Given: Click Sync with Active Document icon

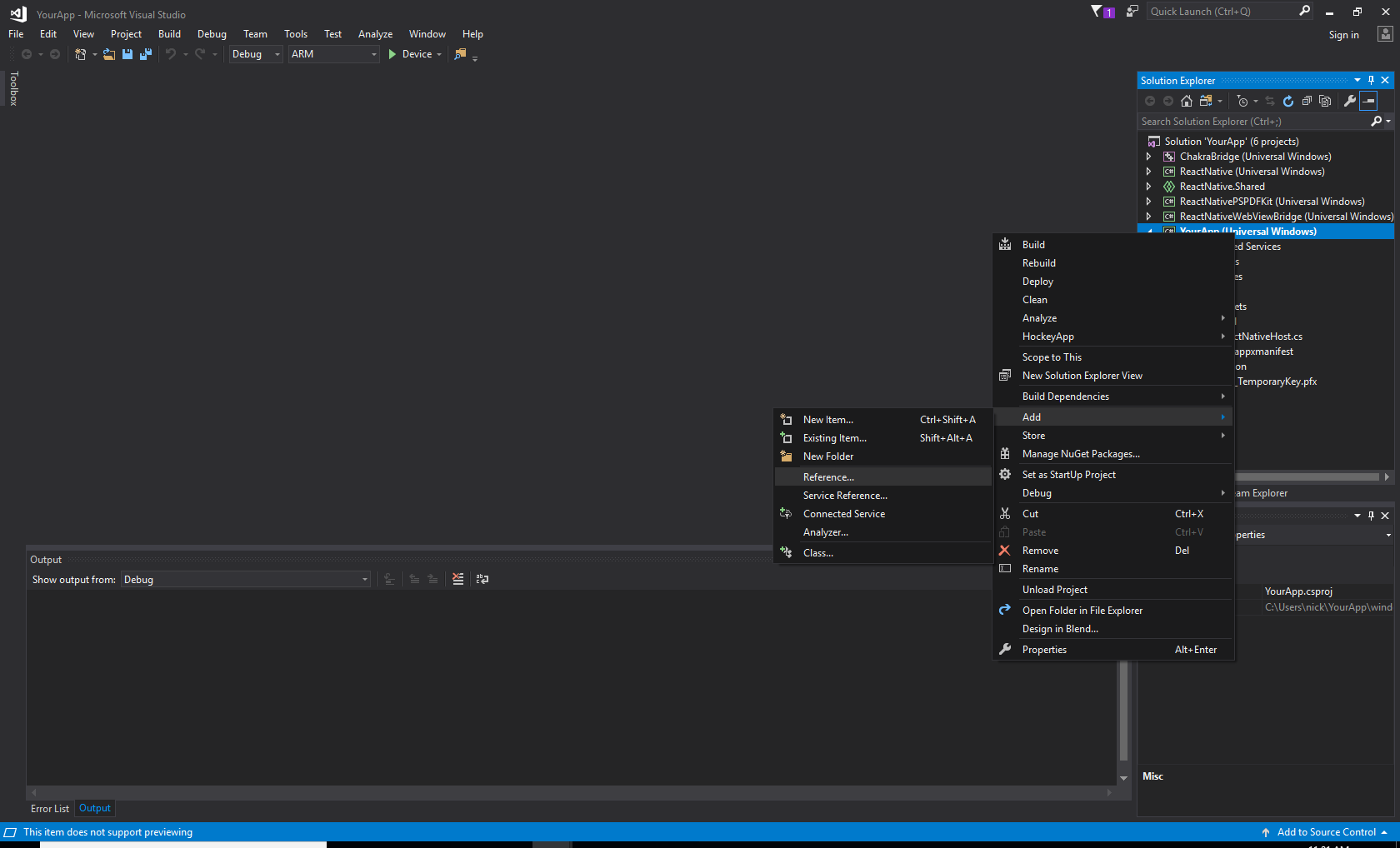Looking at the screenshot, I should [x=1270, y=101].
